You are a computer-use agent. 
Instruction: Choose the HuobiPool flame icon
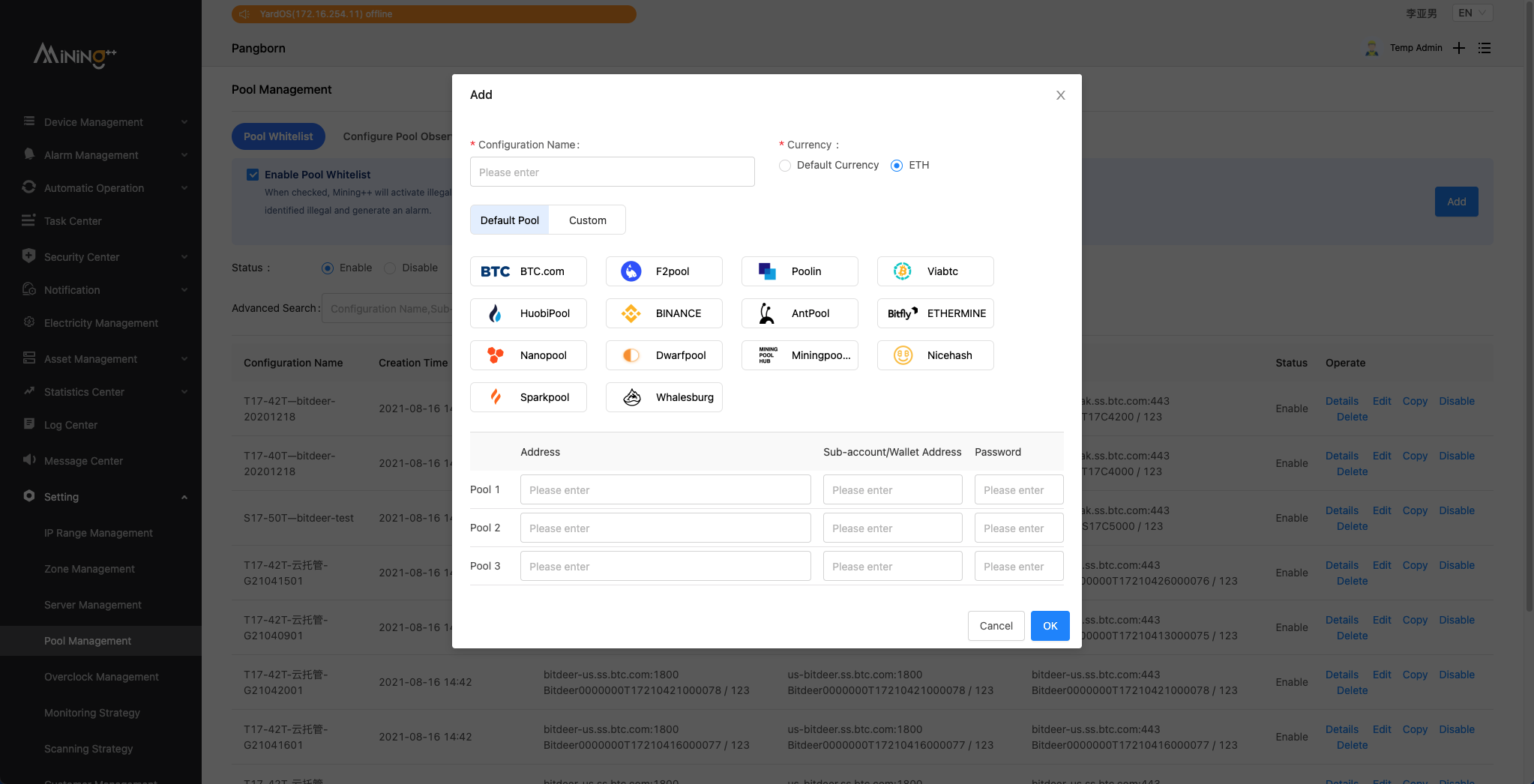pyautogui.click(x=495, y=313)
